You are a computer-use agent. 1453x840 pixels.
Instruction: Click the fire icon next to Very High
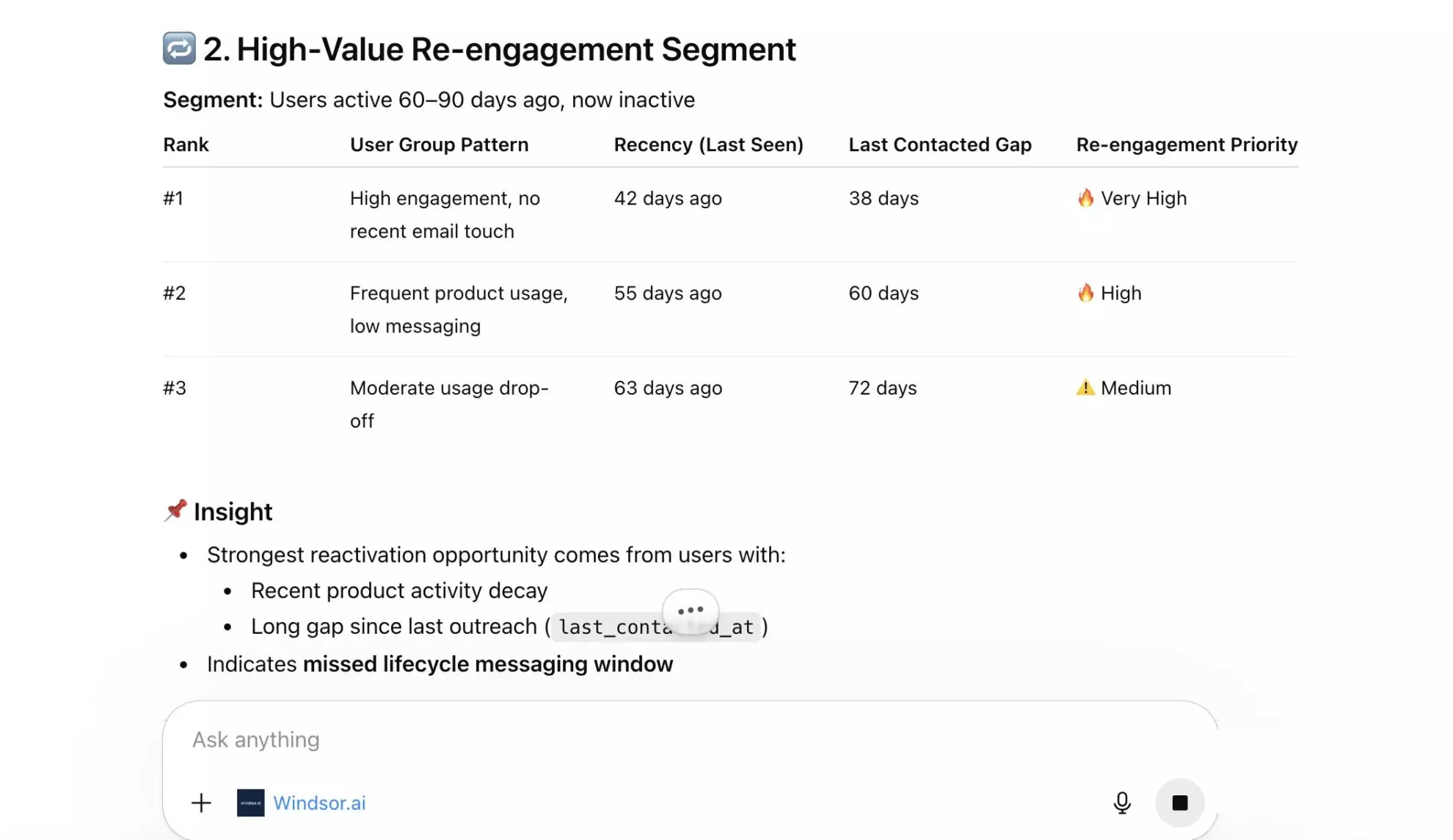[1085, 197]
